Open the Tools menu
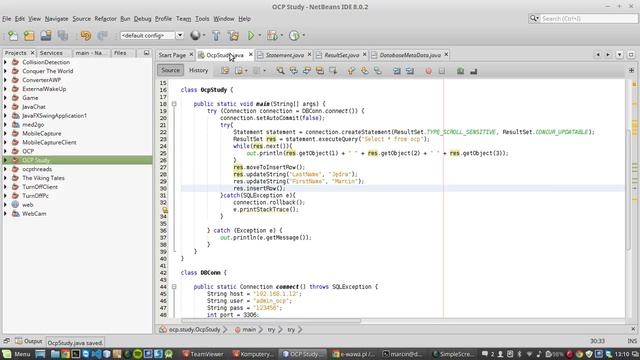Screen dimensions: 640x360 coord(202,19)
